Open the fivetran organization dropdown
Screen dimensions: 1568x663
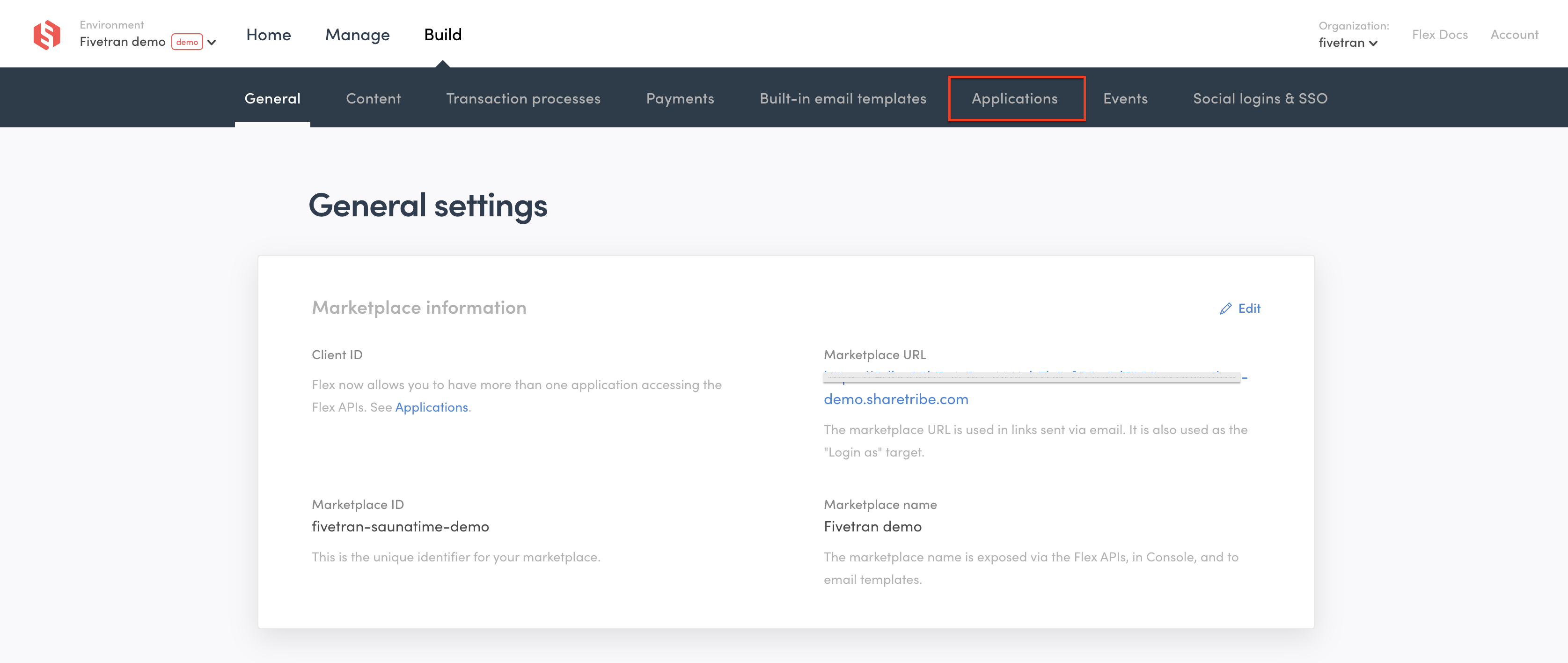click(x=1348, y=43)
